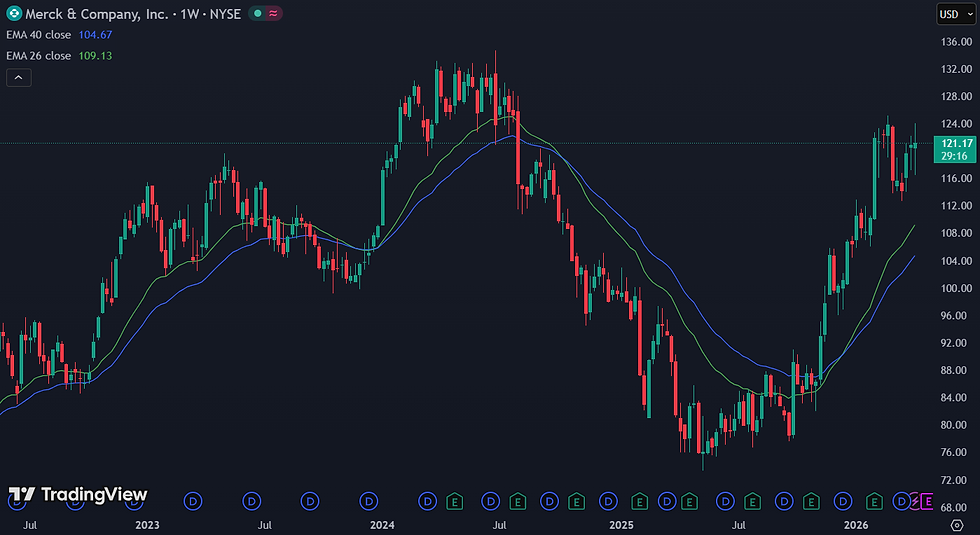Open first earnings E marker after 2025 label

pyautogui.click(x=639, y=501)
